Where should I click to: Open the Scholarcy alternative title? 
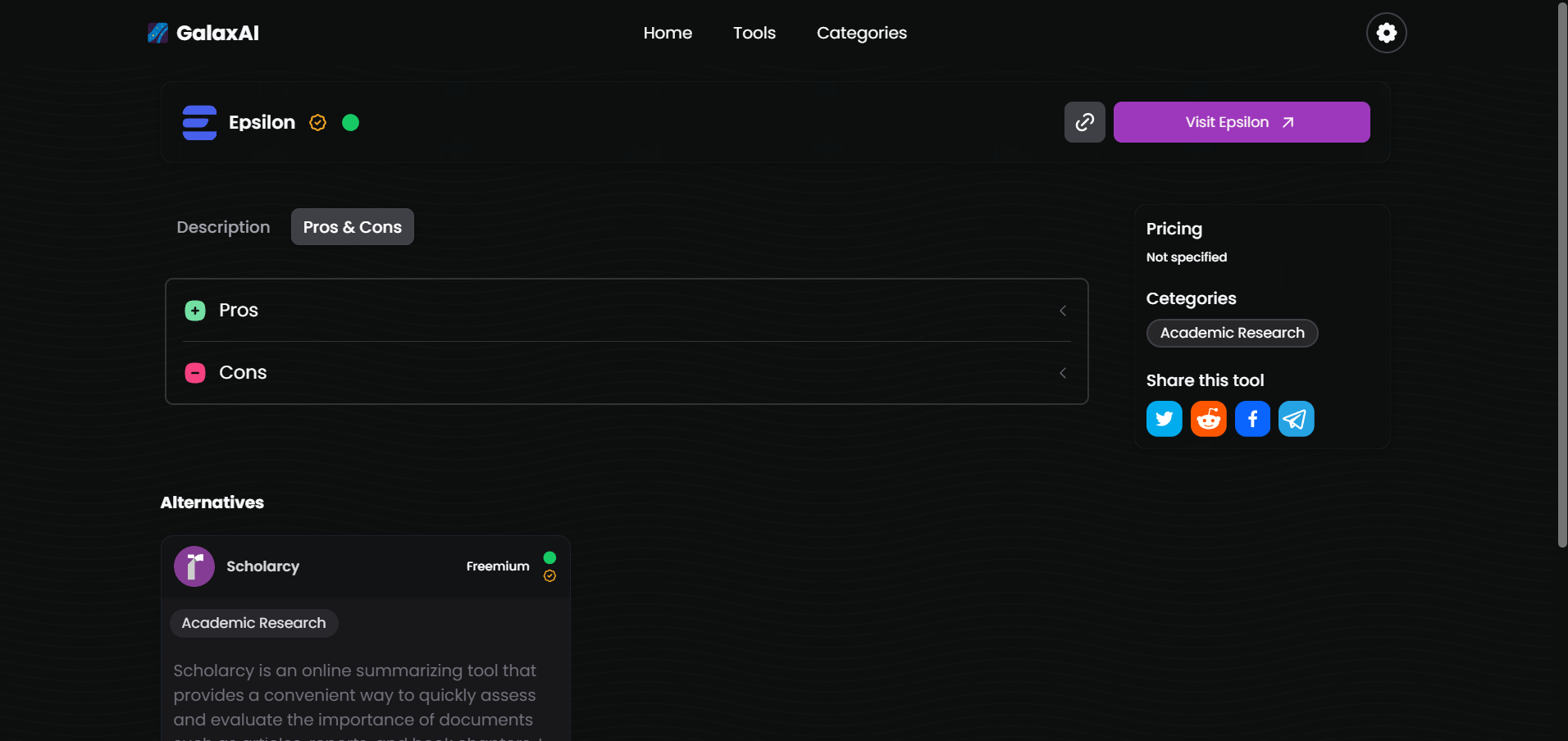262,566
